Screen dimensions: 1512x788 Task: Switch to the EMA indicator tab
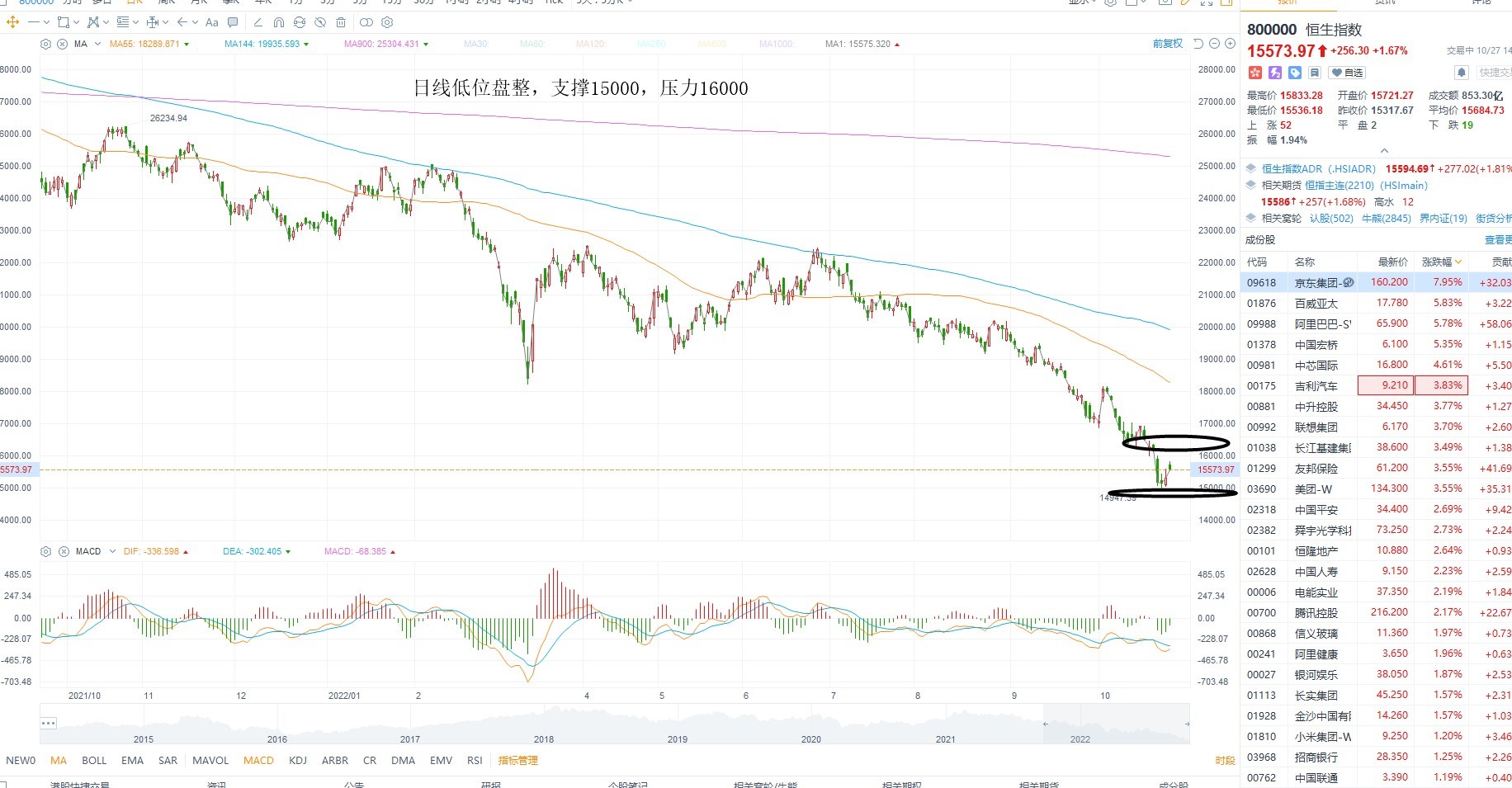[132, 760]
